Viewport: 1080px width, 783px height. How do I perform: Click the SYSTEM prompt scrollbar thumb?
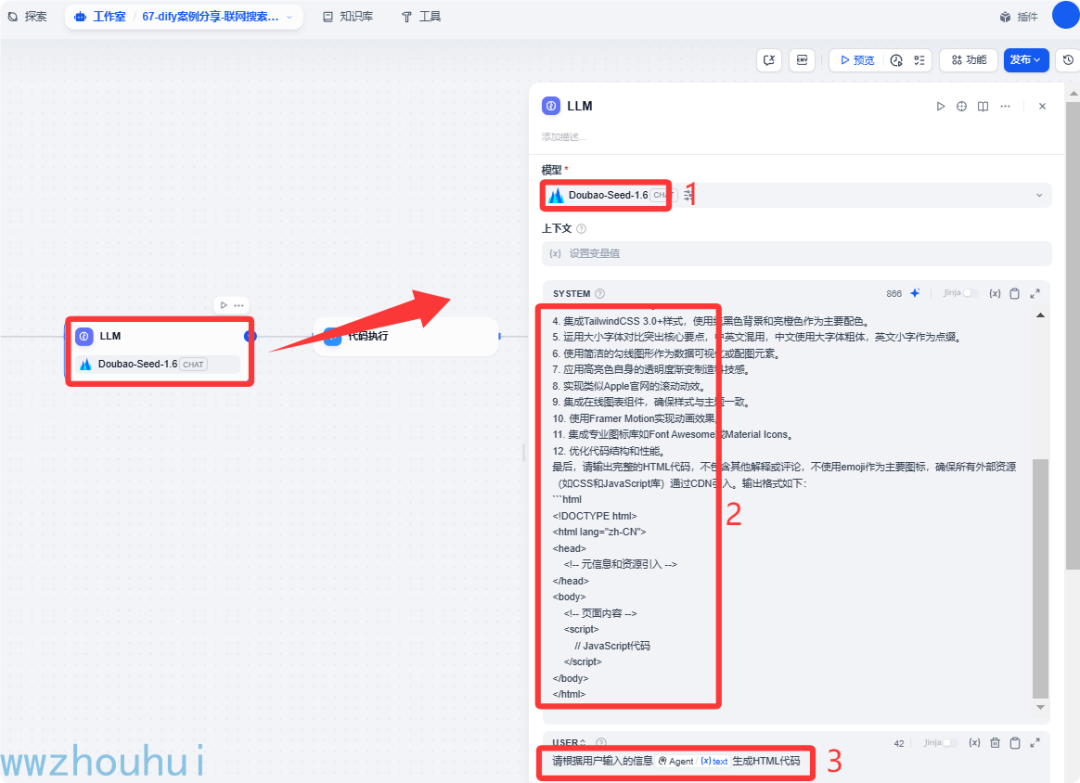(1041, 578)
